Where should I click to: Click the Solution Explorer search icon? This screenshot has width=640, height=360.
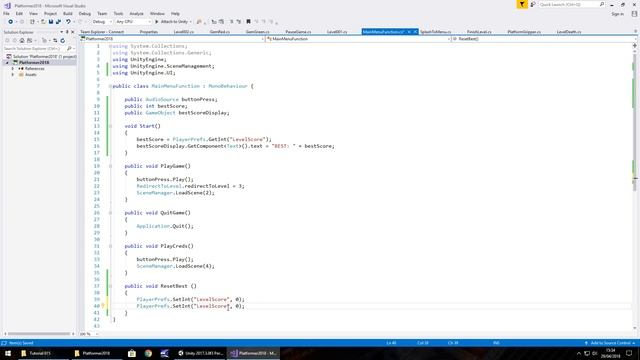point(69,49)
